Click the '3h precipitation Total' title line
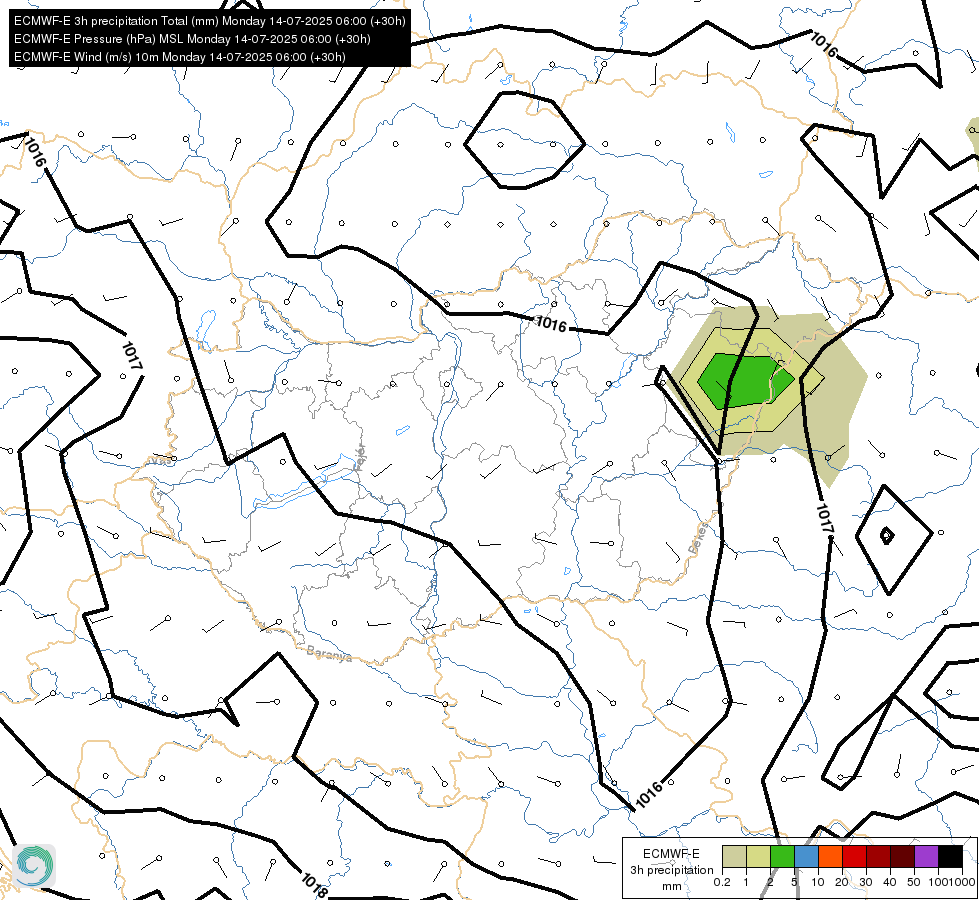Image resolution: width=979 pixels, height=900 pixels. point(210,21)
